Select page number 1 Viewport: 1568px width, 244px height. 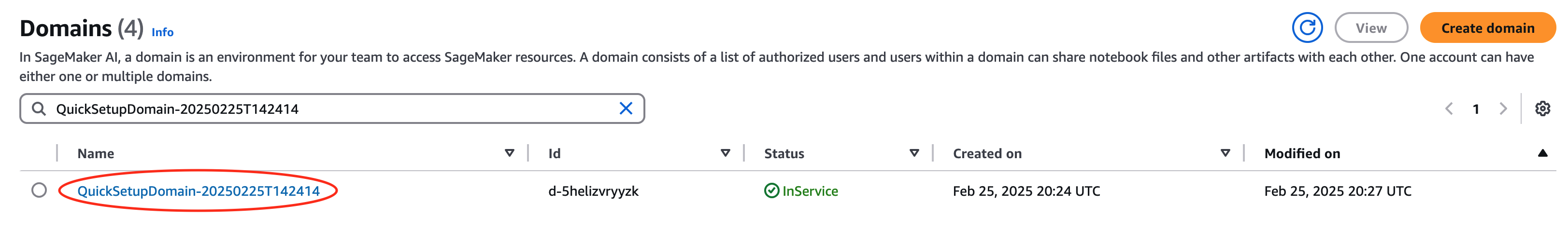click(x=1475, y=108)
